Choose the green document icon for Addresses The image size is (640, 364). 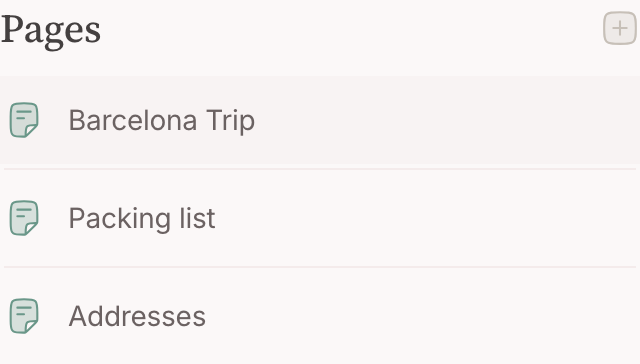click(x=24, y=316)
